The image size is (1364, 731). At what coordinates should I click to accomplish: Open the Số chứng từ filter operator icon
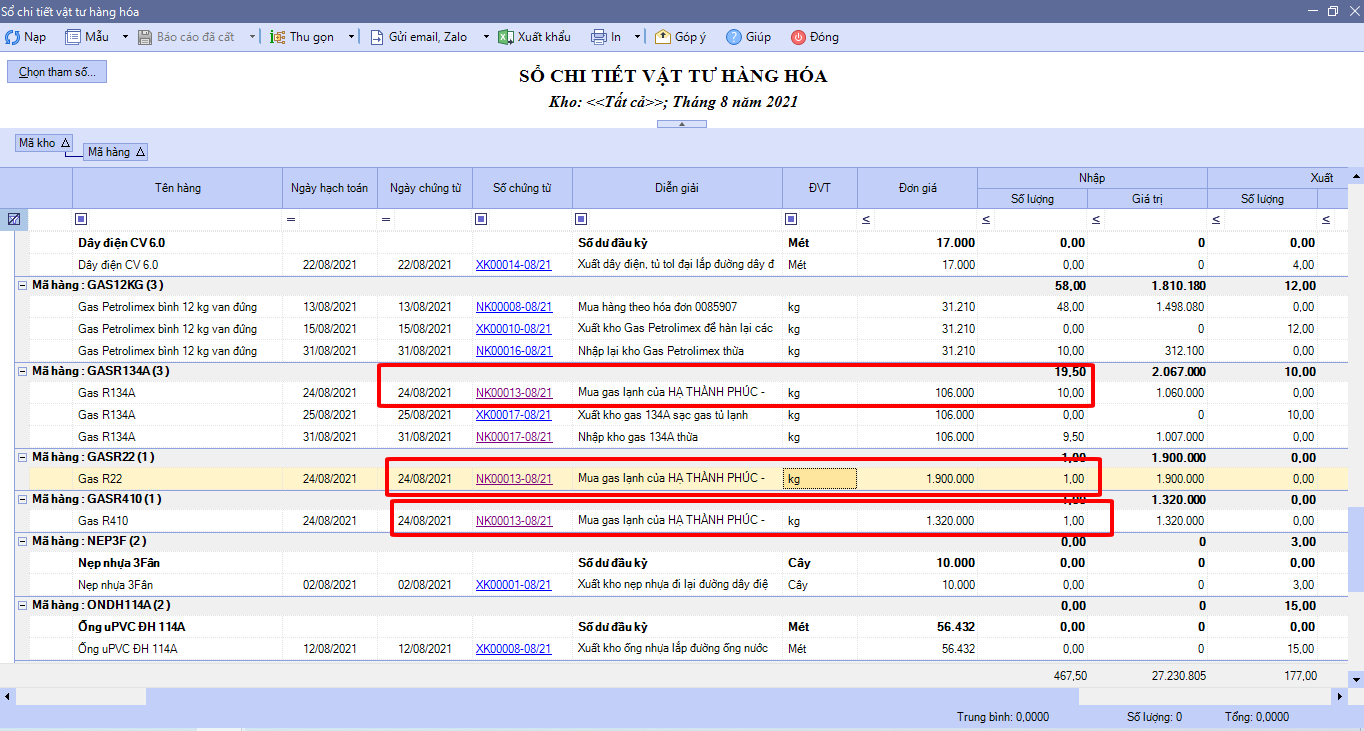481,219
